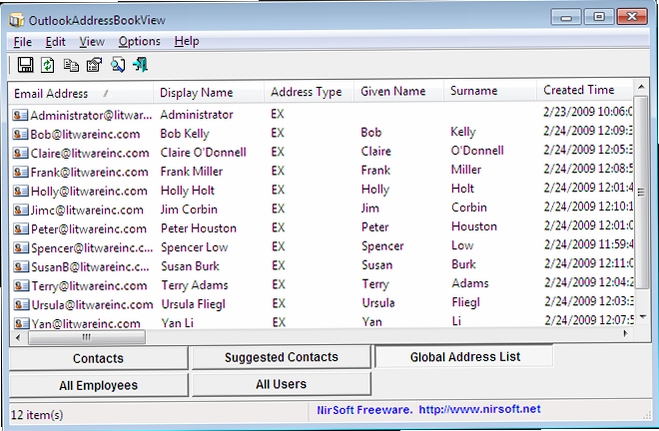
Task: Select the contact icon for Claire@litwareinc.com
Action: pyautogui.click(x=20, y=153)
